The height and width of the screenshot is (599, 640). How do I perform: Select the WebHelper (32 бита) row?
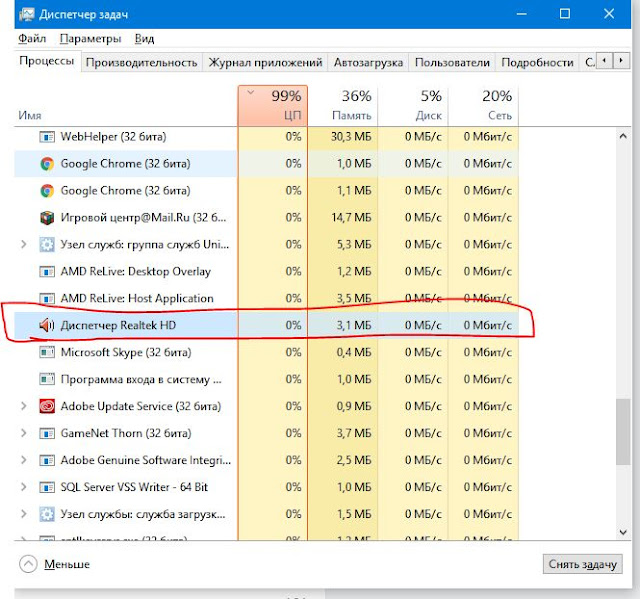click(267, 137)
